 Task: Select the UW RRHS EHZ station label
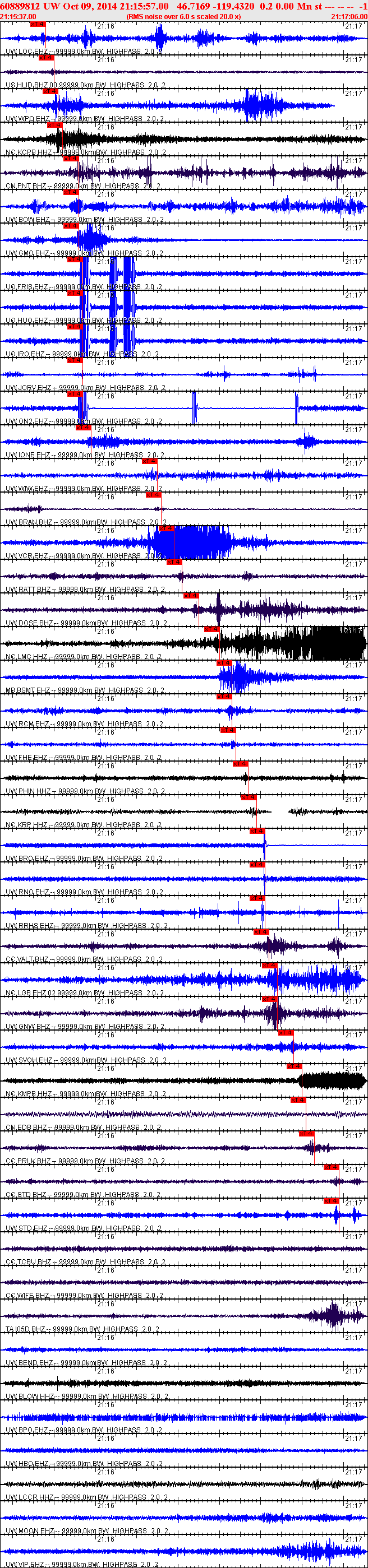click(86, 925)
